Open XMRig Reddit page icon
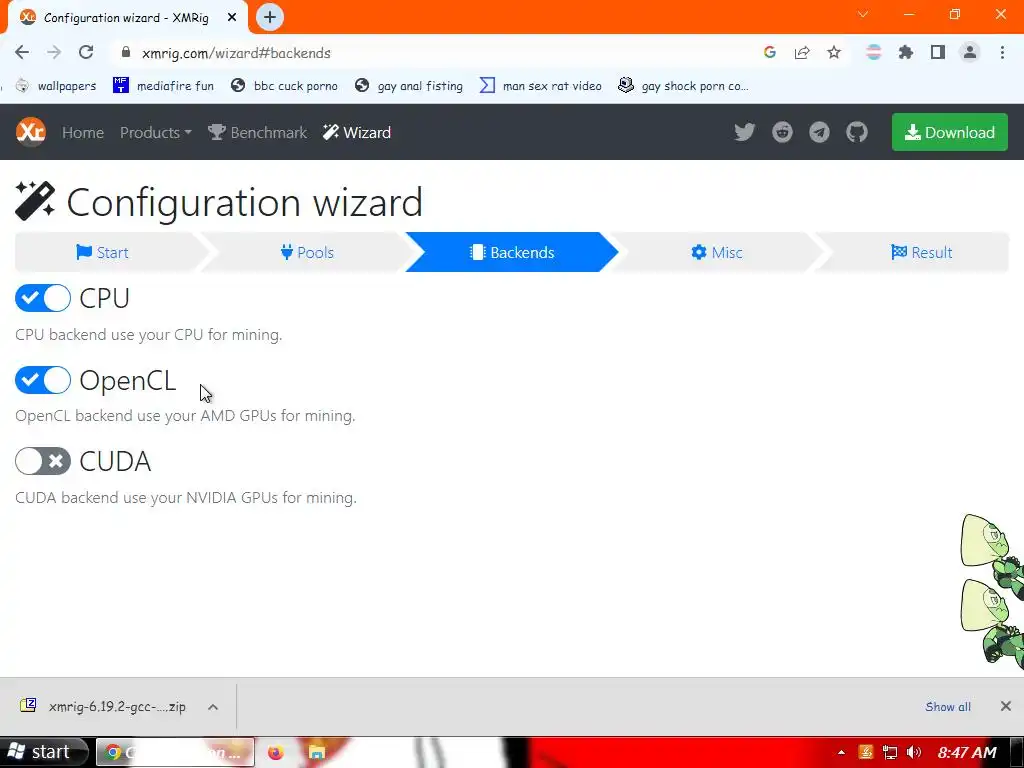Image resolution: width=1024 pixels, height=768 pixels. point(782,133)
